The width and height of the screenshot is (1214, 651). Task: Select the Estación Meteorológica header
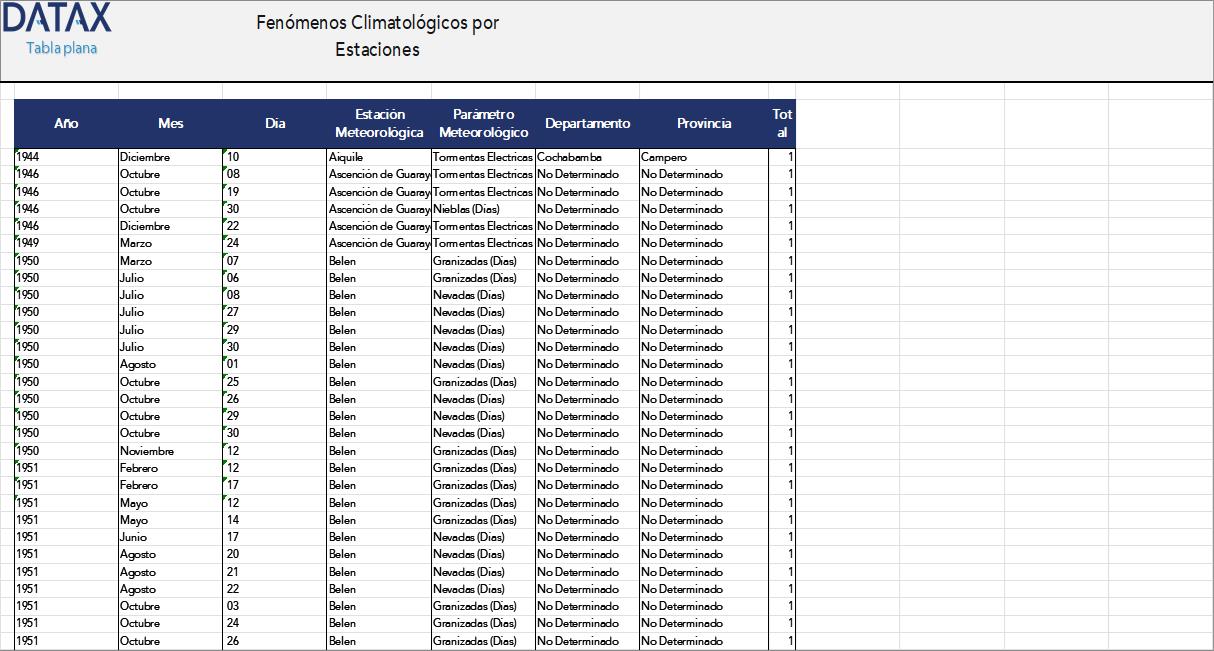click(379, 124)
